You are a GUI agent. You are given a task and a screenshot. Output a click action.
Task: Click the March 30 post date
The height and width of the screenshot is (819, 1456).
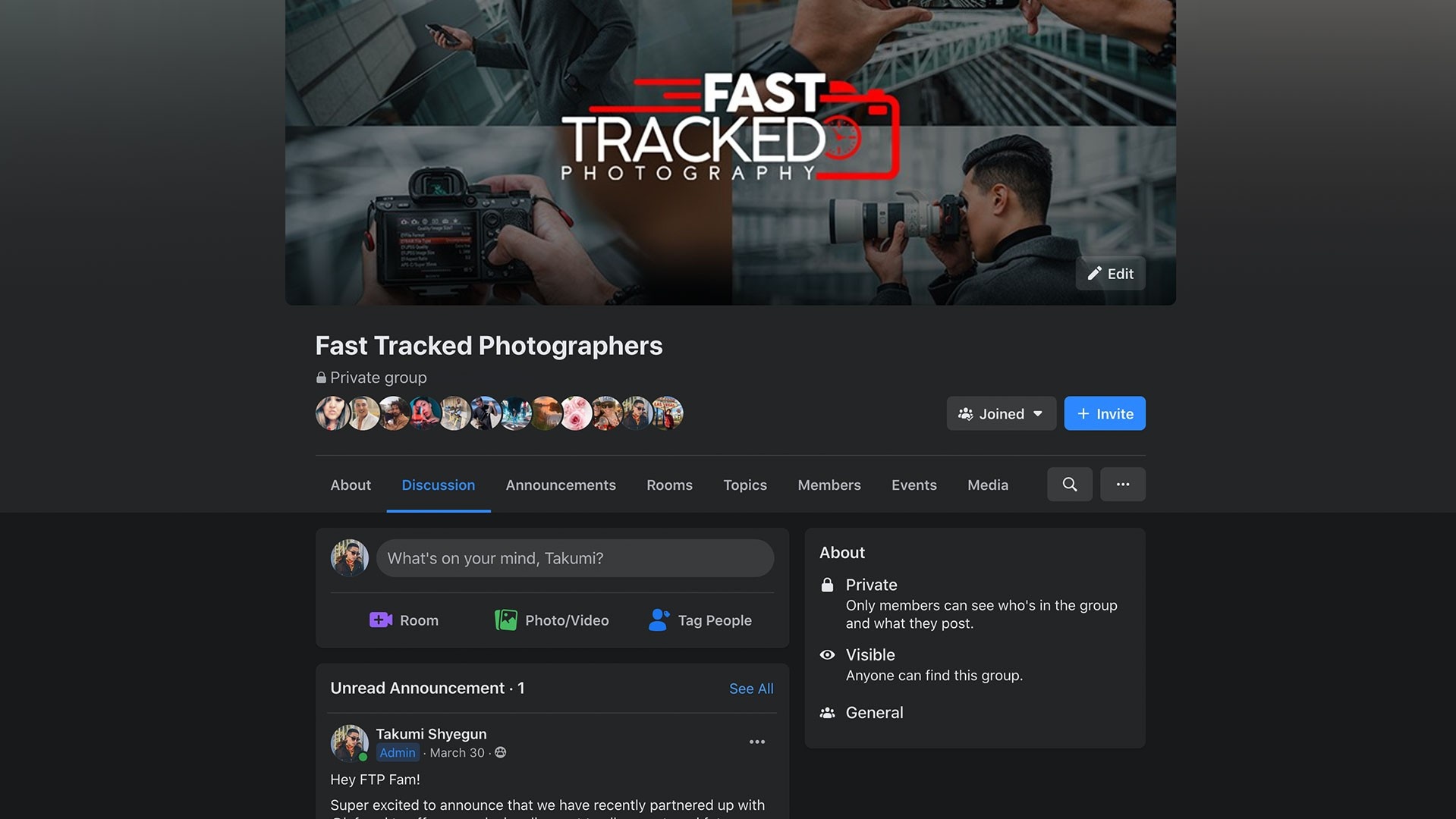click(457, 753)
